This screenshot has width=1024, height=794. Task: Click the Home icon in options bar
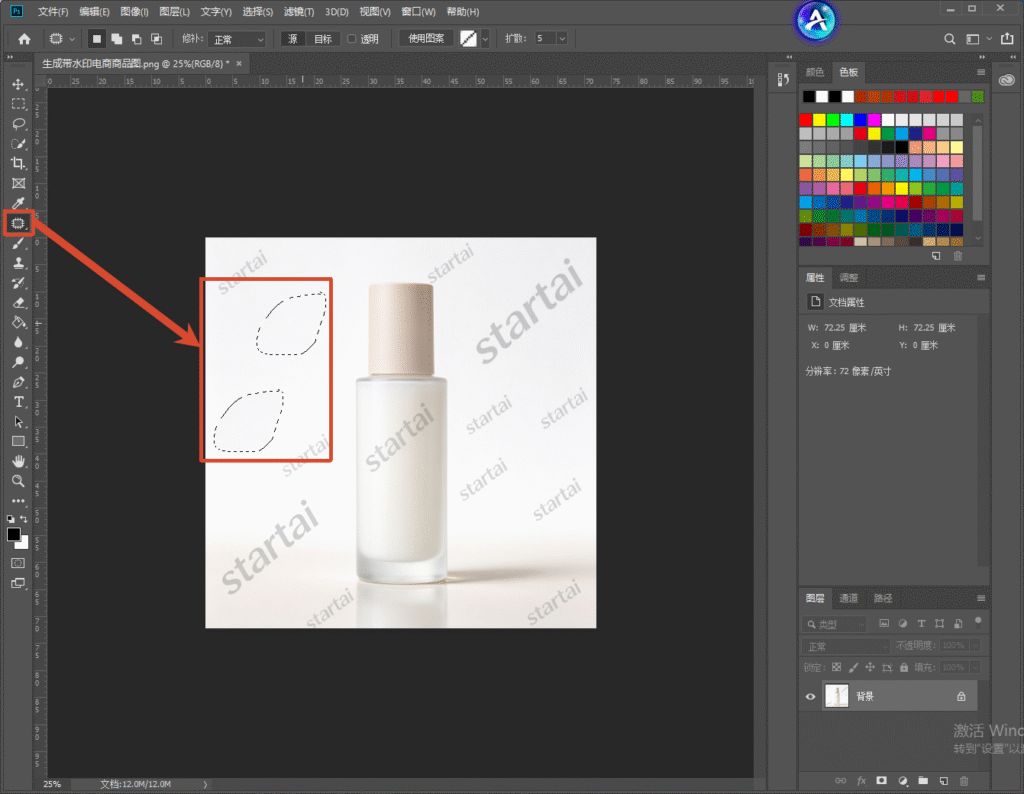pos(24,39)
